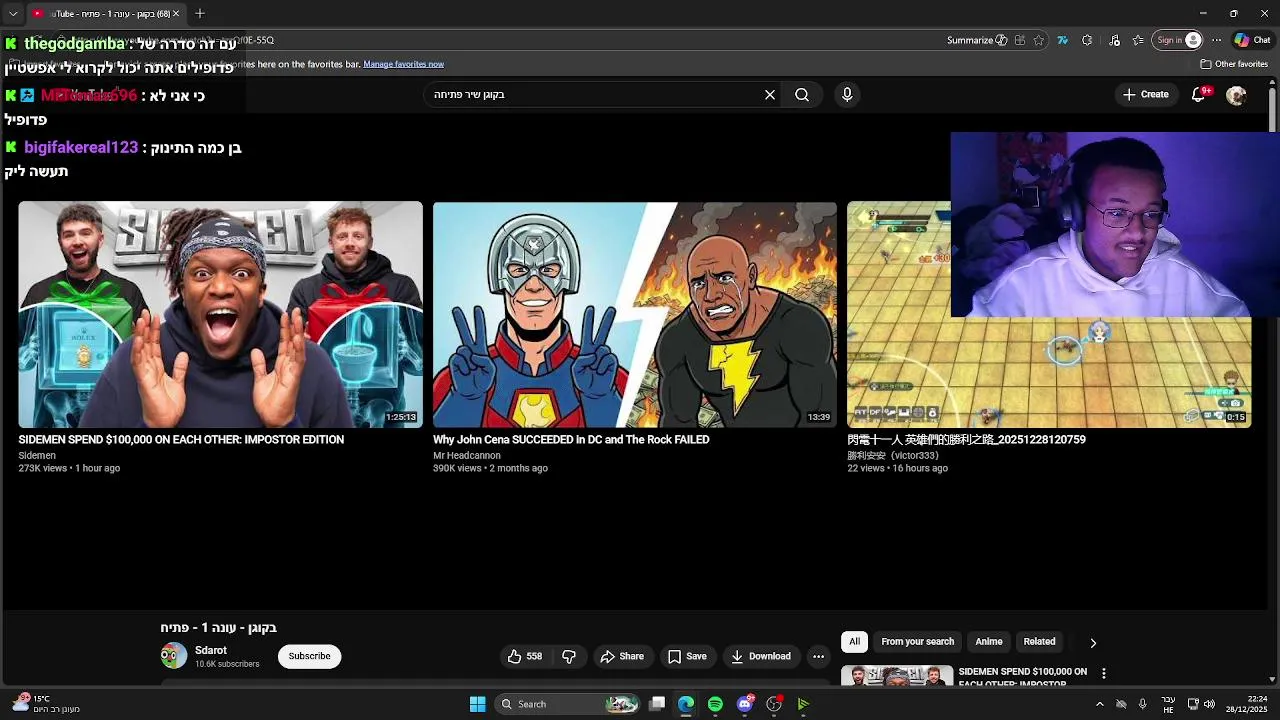Open the YouTube notifications bell

click(1198, 94)
